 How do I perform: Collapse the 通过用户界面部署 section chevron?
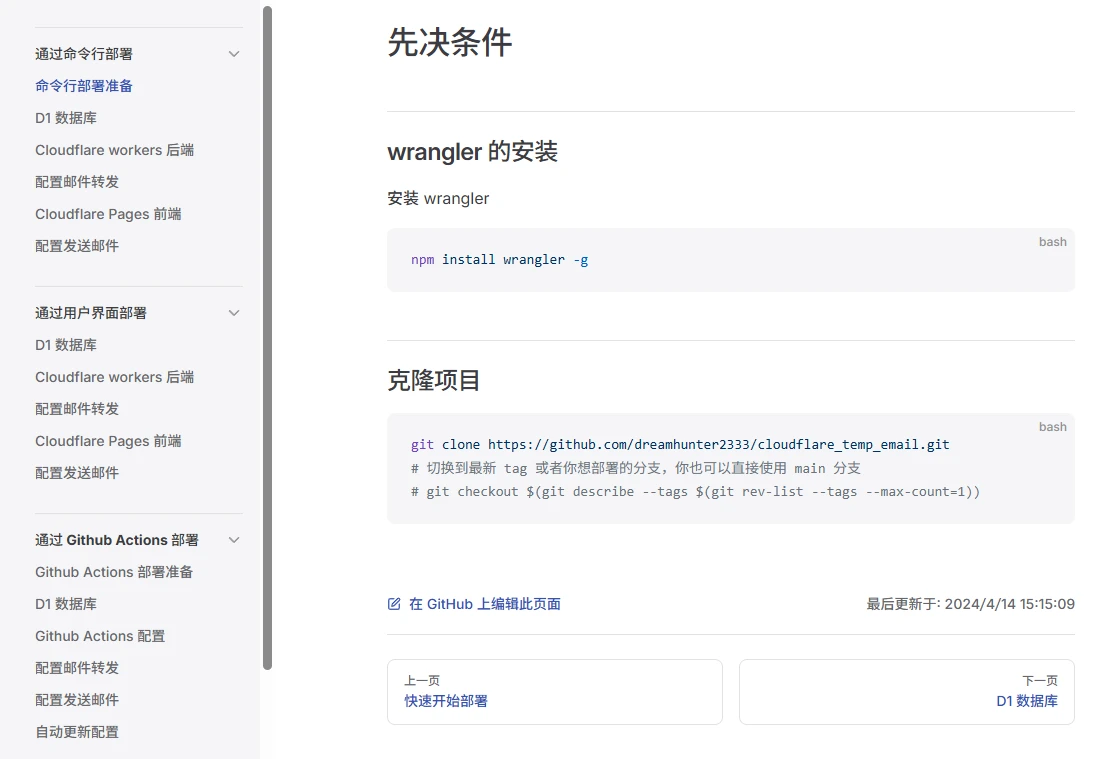(x=234, y=313)
